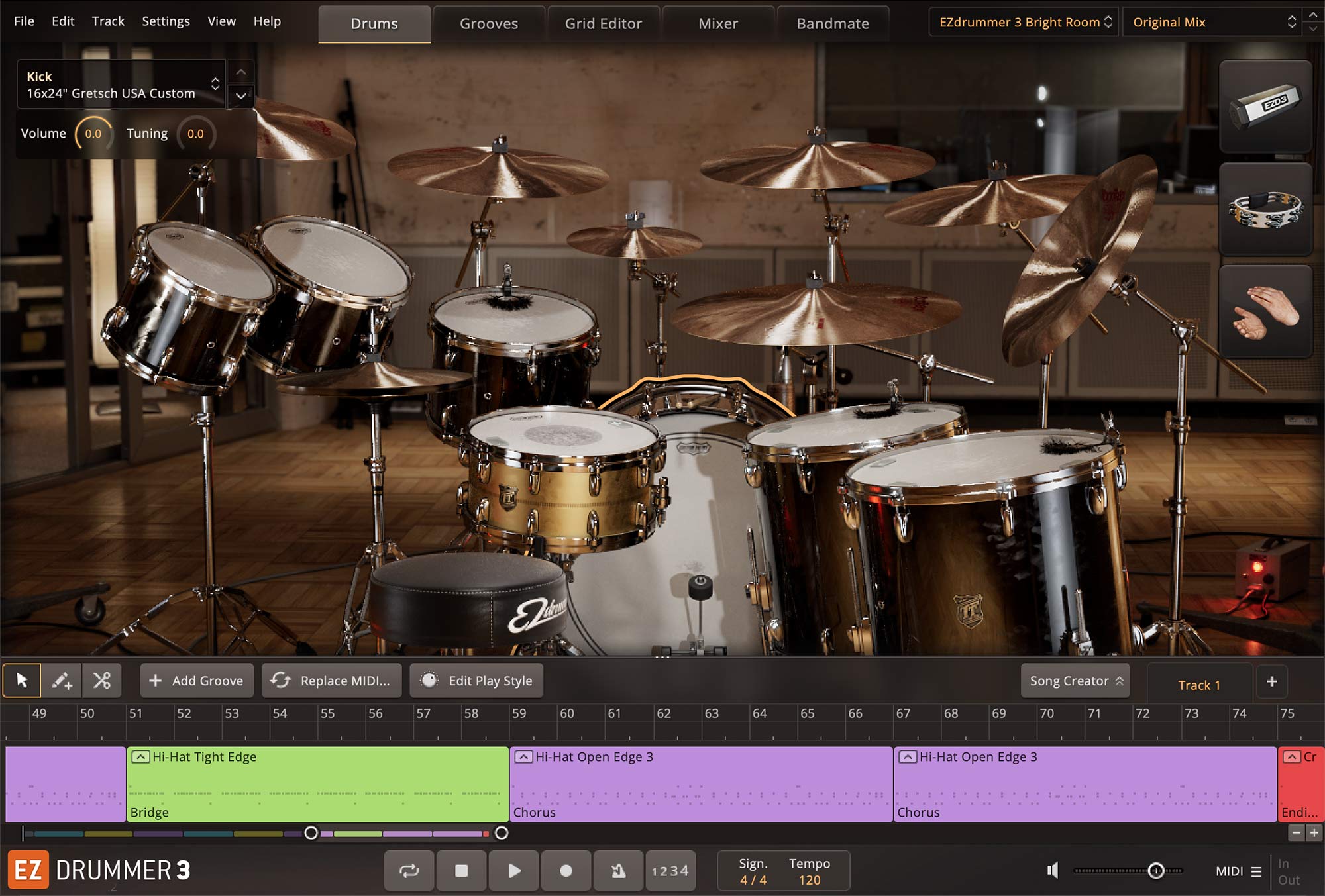Adjust the Kick Tuning knob

click(195, 133)
